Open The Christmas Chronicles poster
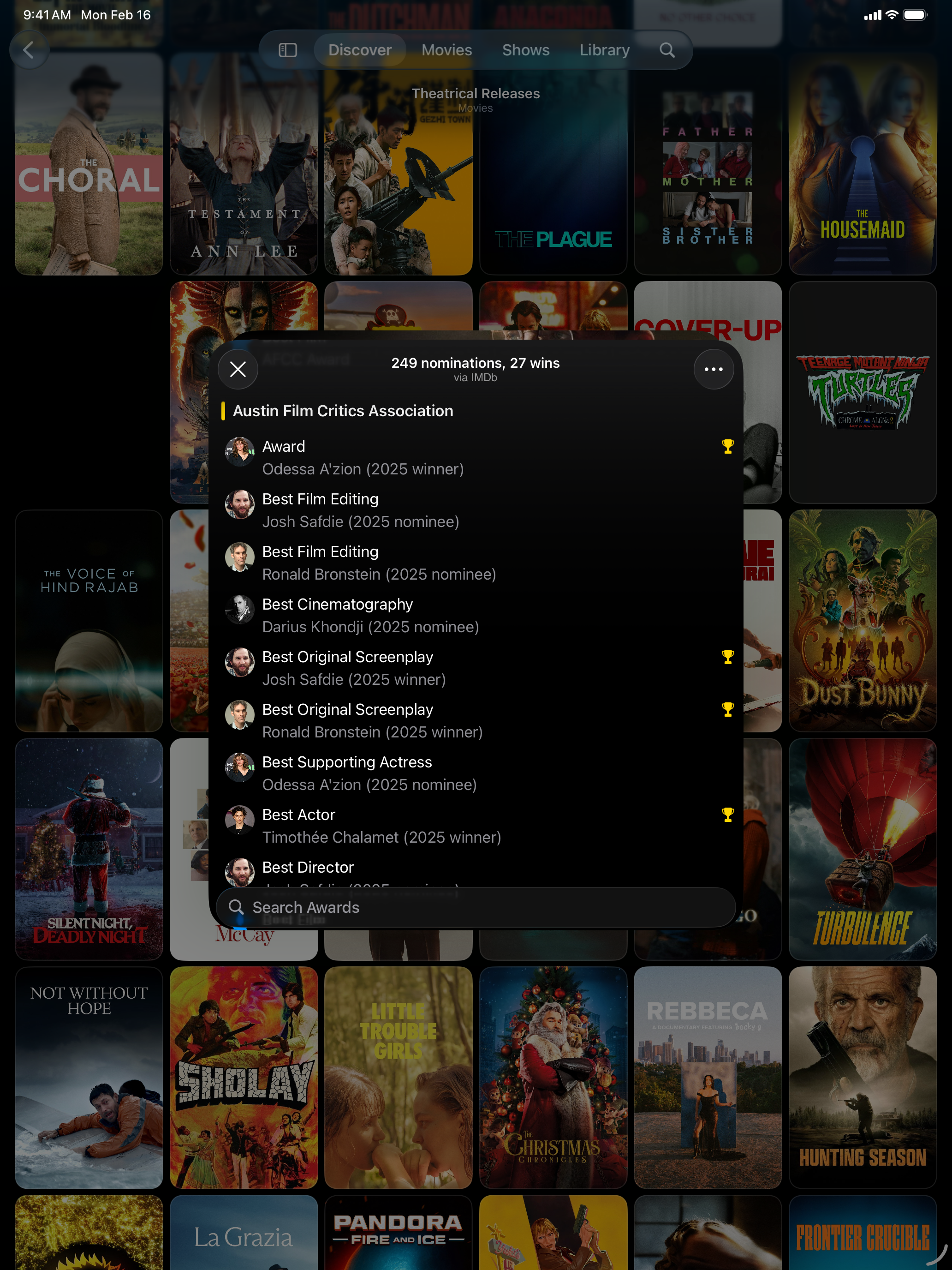 tap(553, 1078)
